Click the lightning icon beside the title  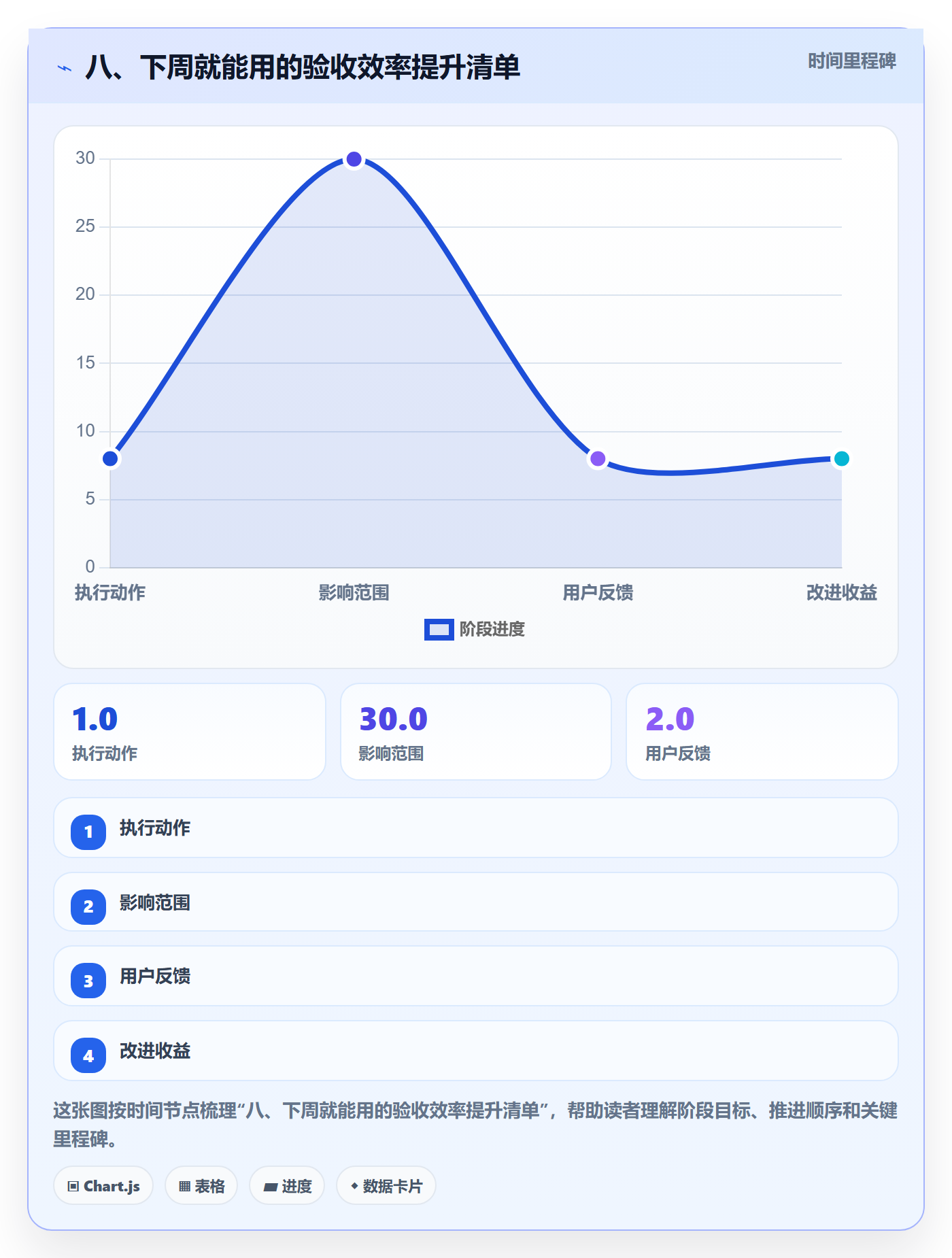click(x=65, y=68)
